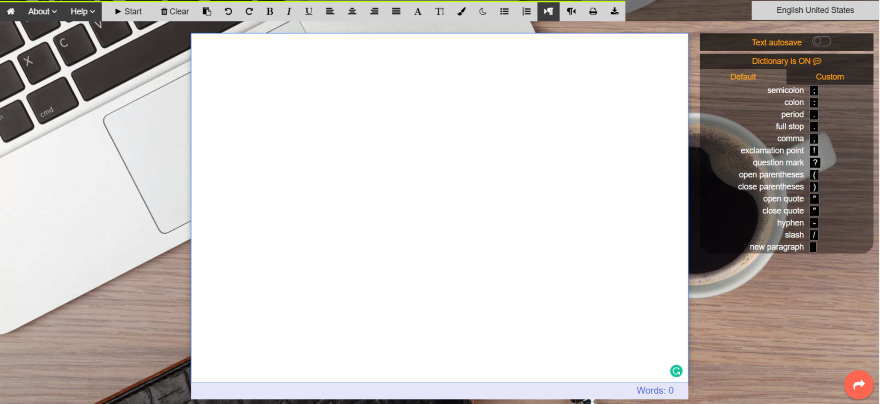This screenshot has width=880, height=404.
Task: Click the copy/paste clipboard icon
Action: (x=207, y=11)
